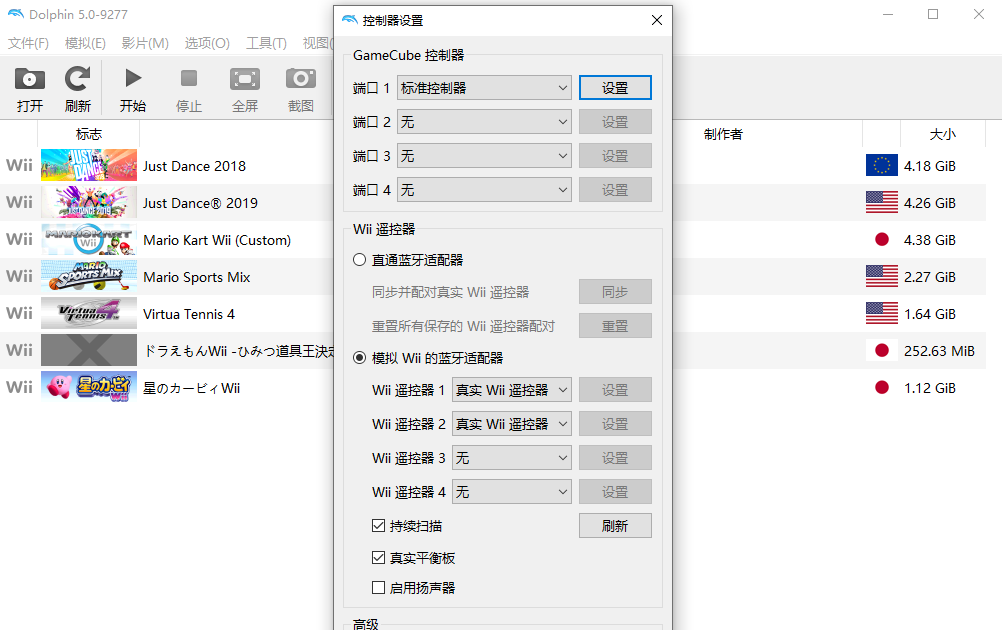Click the 停止 stop toolbar icon
This screenshot has height=630, width=1002.
point(189,78)
